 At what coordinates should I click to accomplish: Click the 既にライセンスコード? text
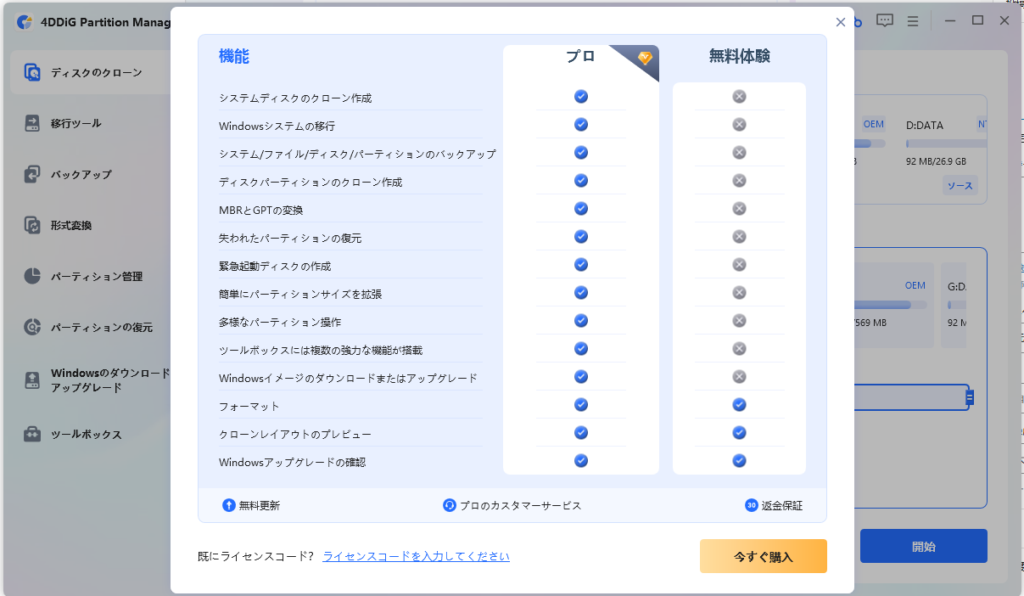click(255, 556)
